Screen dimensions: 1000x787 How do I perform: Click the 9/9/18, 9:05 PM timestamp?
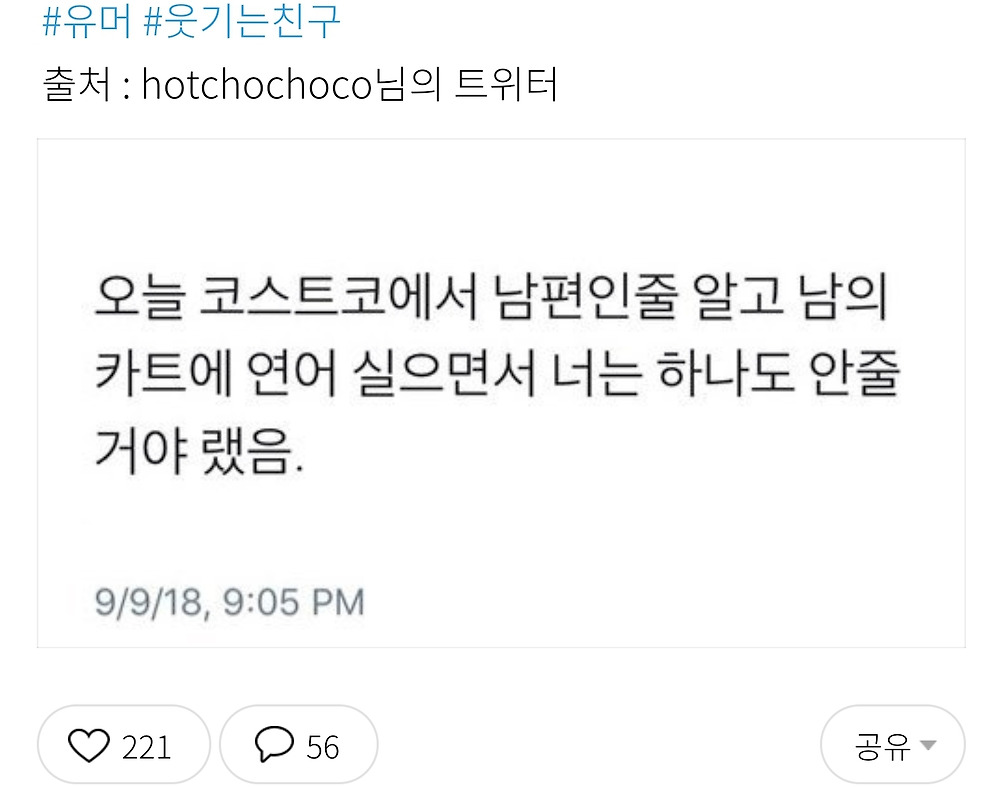coord(230,602)
